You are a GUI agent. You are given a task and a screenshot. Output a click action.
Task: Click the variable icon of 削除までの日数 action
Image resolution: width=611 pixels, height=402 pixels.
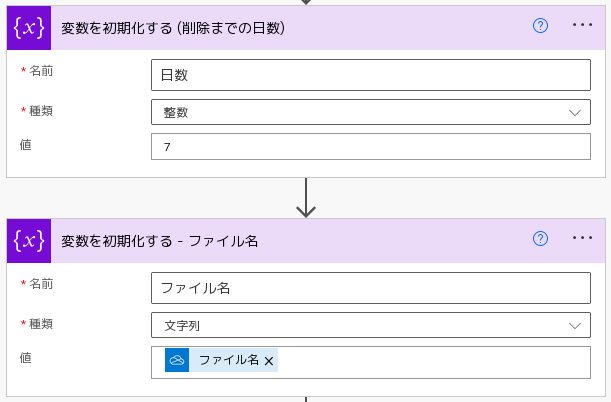click(29, 28)
